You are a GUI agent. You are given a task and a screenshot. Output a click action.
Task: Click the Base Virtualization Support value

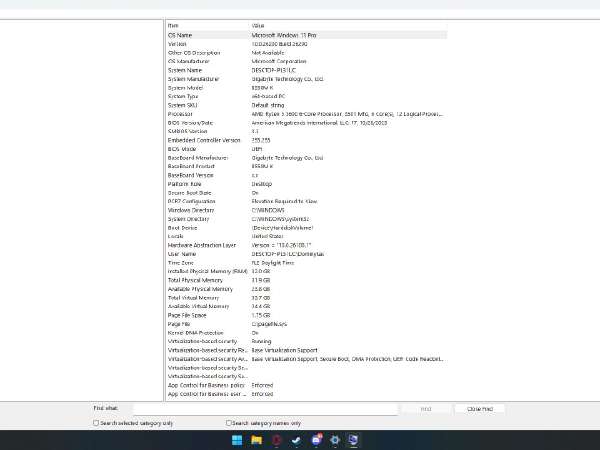(x=284, y=350)
